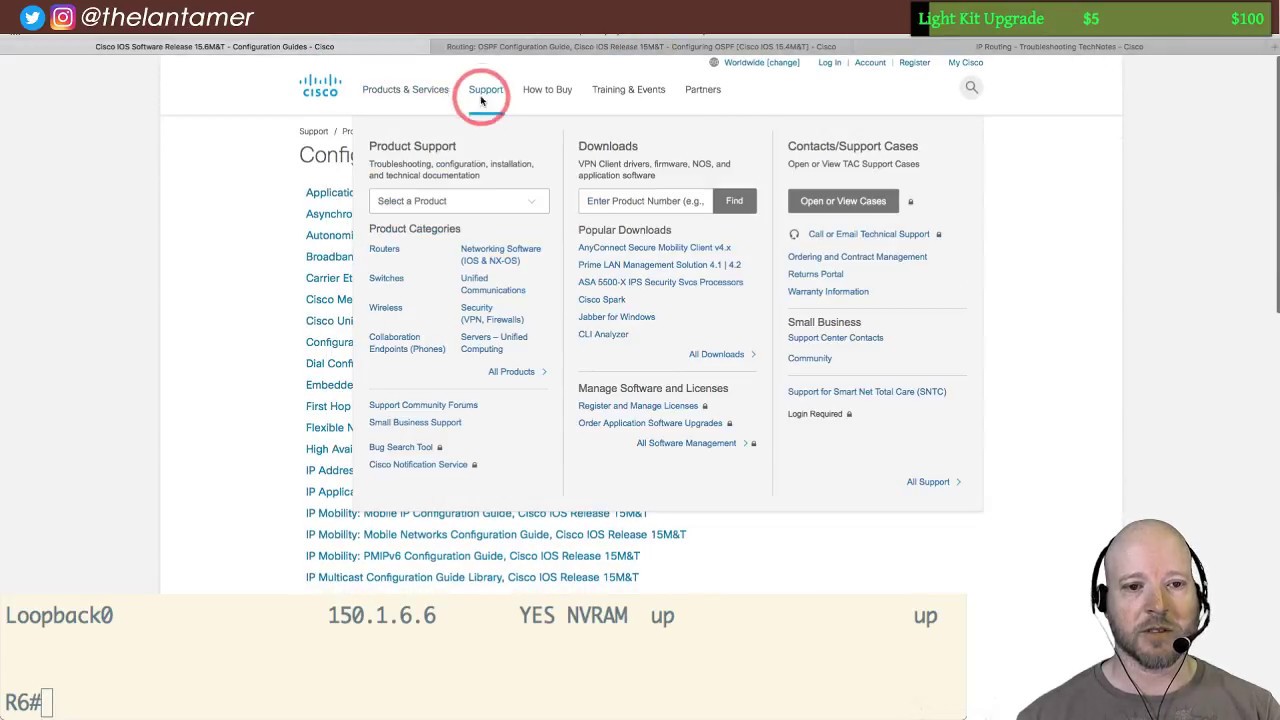This screenshot has width=1280, height=720.
Task: Click lock icon next to Open or View Cases
Action: [x=910, y=201]
